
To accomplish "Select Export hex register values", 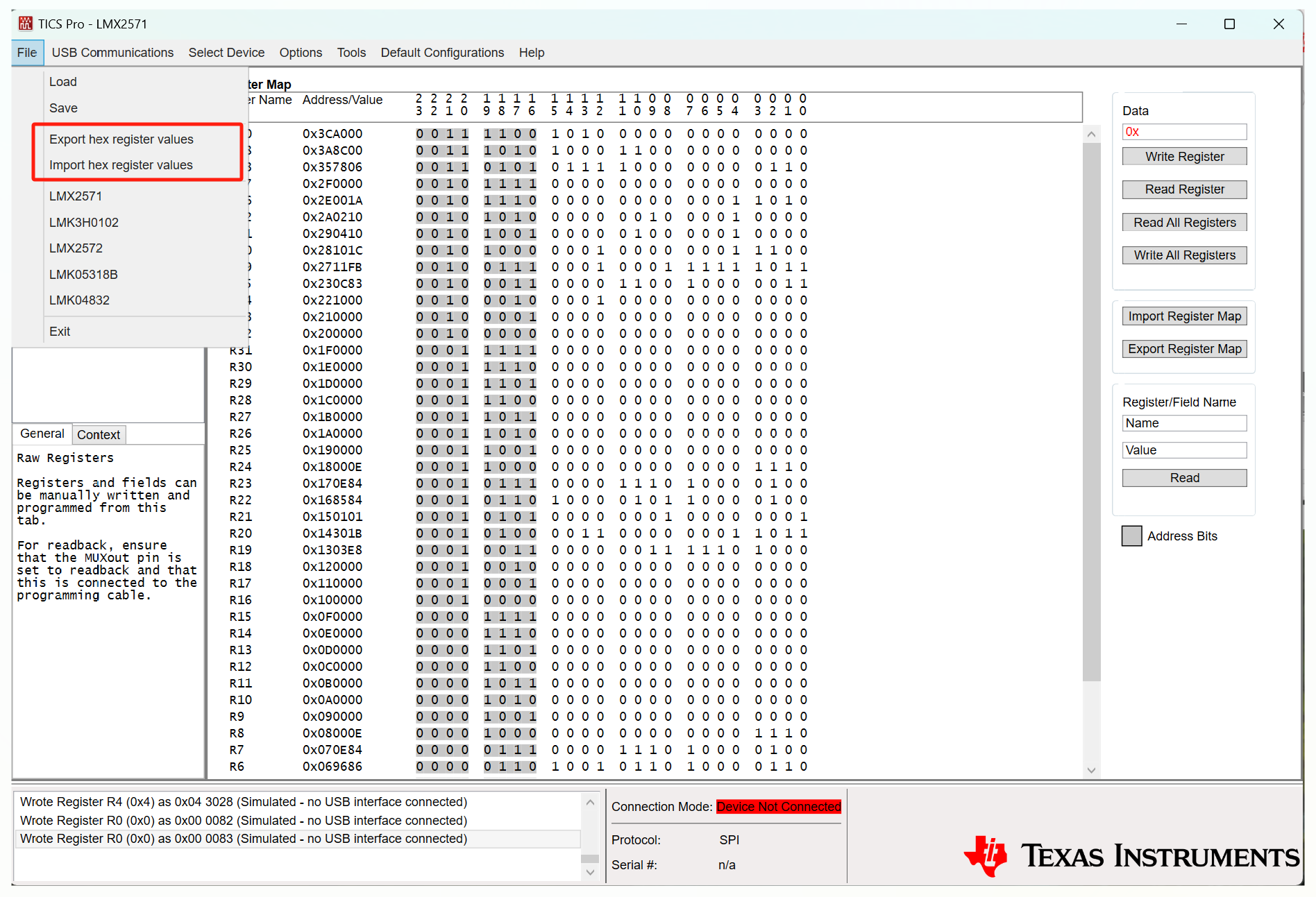I will [x=121, y=139].
